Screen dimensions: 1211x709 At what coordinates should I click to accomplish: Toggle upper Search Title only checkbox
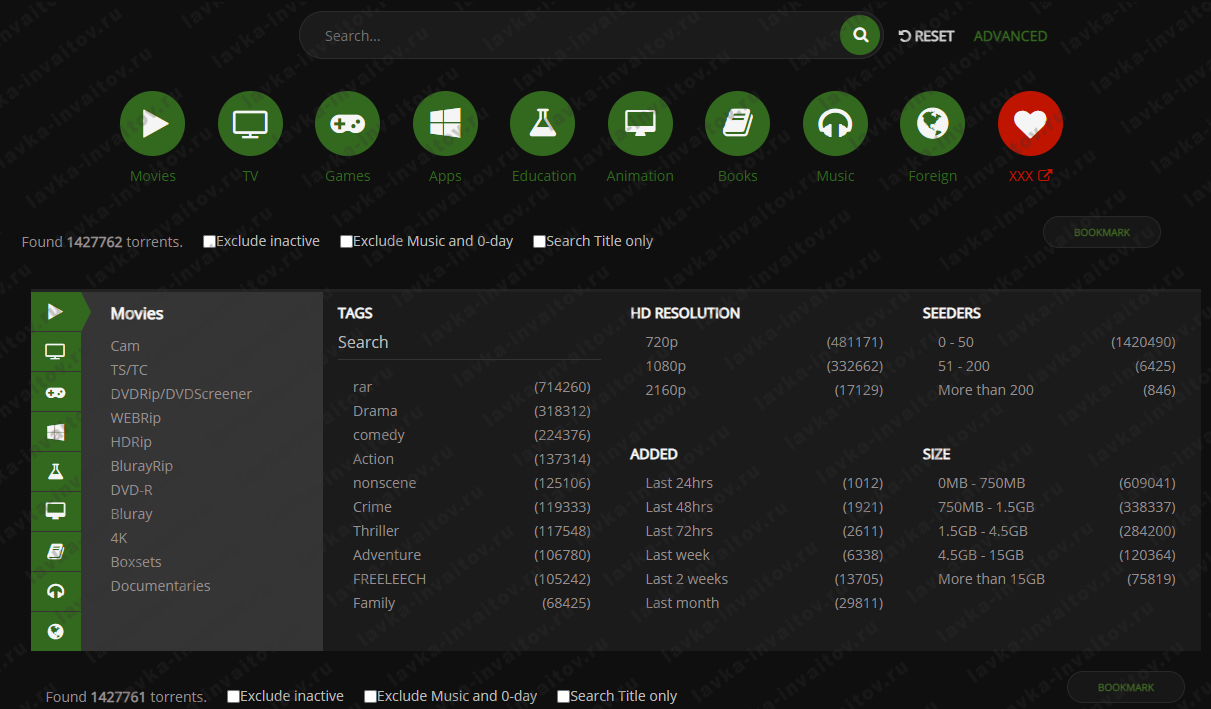pos(539,241)
